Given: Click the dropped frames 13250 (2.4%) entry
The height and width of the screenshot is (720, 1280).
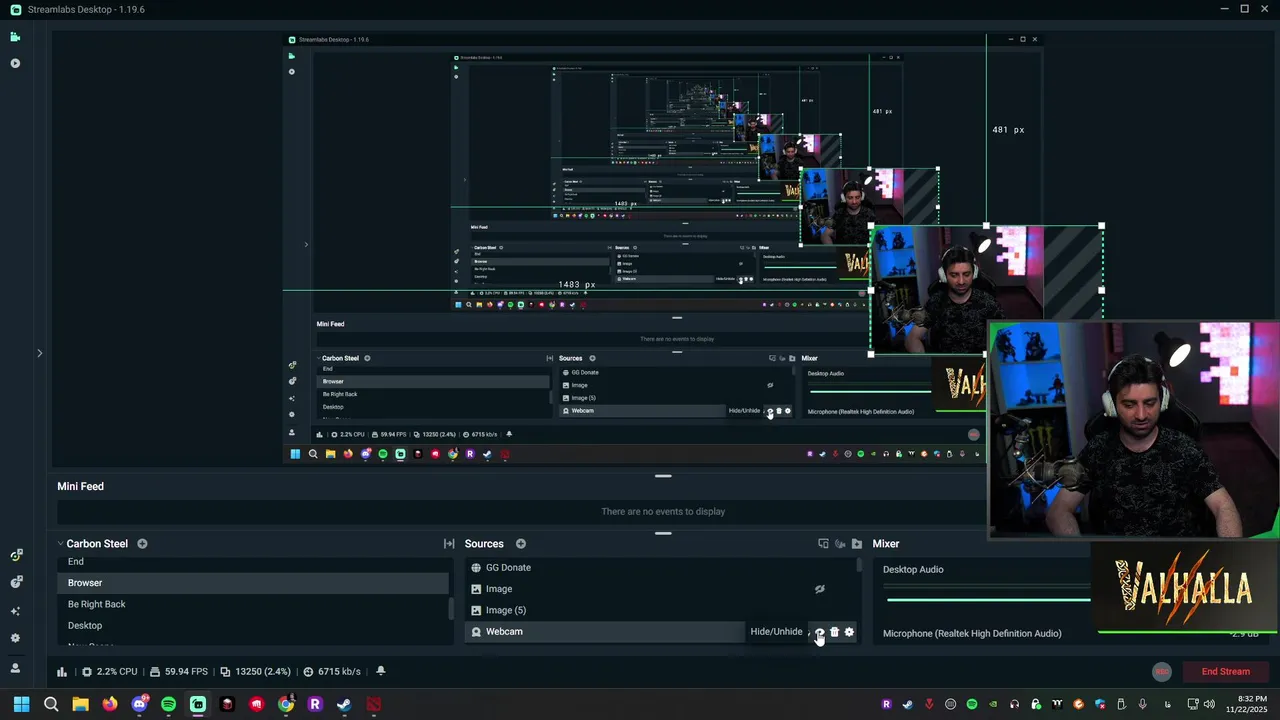Looking at the screenshot, I should click(255, 672).
